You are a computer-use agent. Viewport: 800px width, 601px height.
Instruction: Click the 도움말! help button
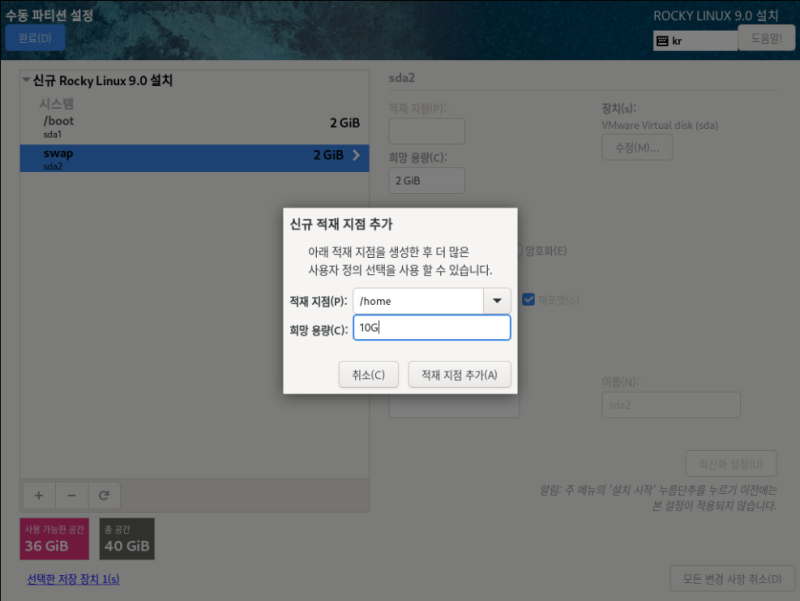[x=766, y=38]
